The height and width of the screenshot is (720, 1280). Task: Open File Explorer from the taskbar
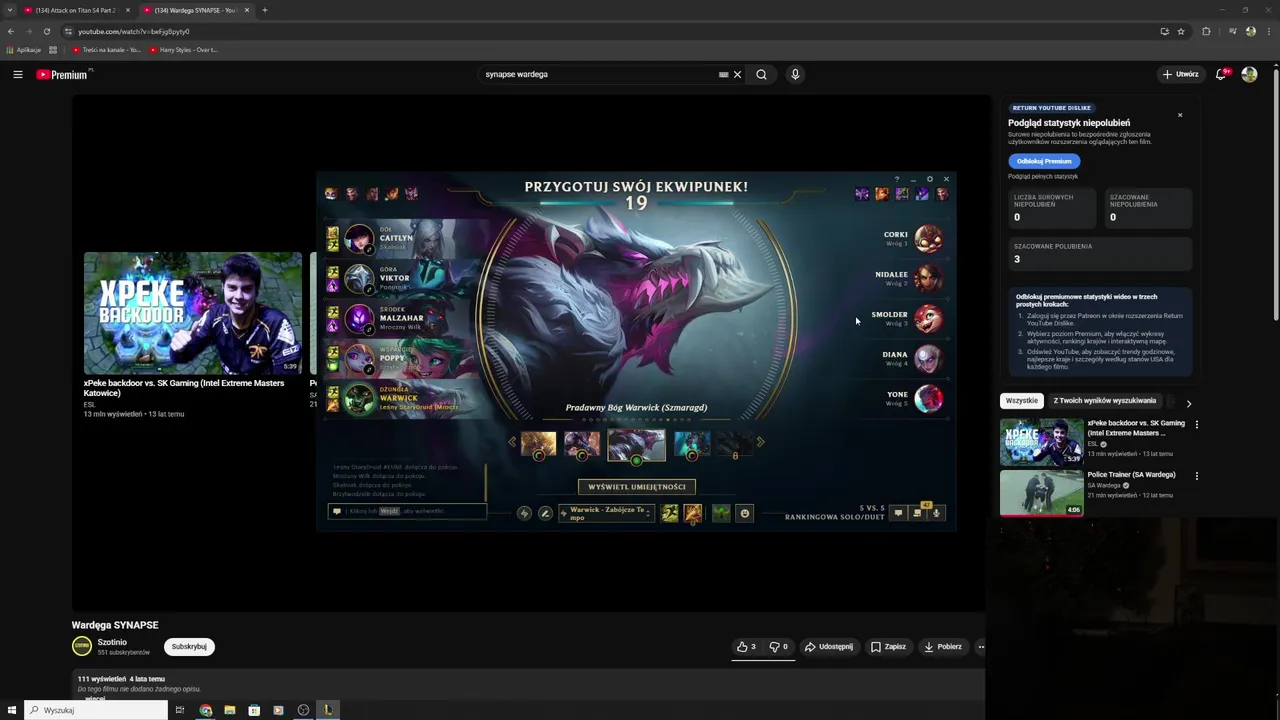tap(230, 710)
